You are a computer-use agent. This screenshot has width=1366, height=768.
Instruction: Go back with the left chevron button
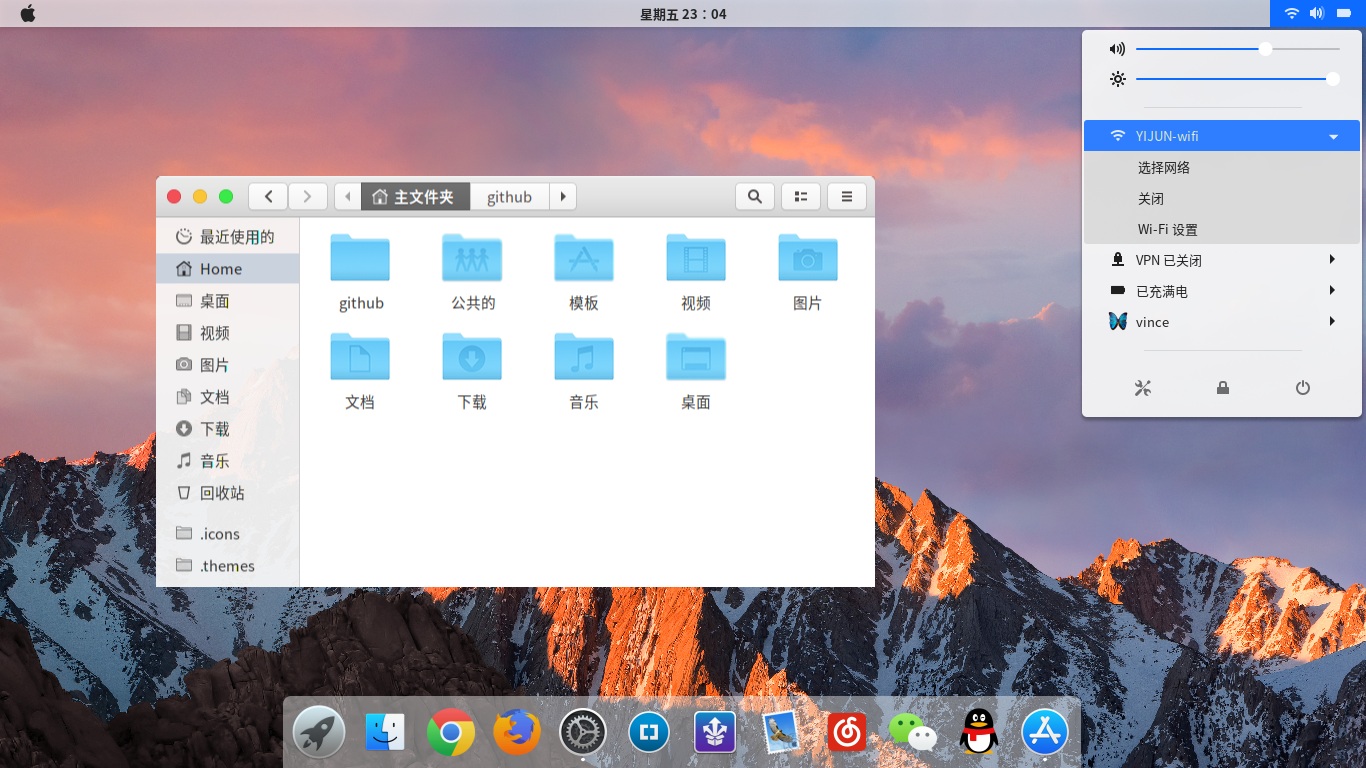tap(268, 197)
